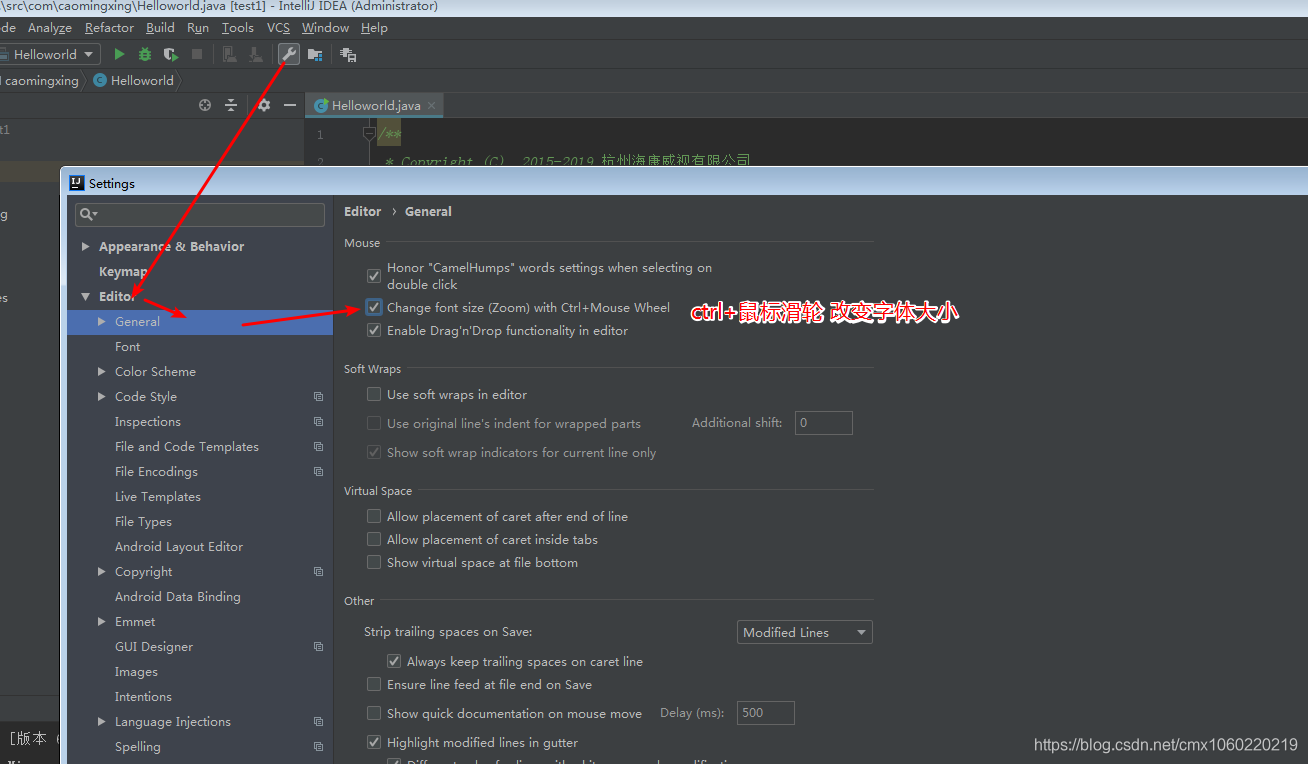1308x764 pixels.
Task: Start debugging with the bug icon
Action: coord(145,54)
